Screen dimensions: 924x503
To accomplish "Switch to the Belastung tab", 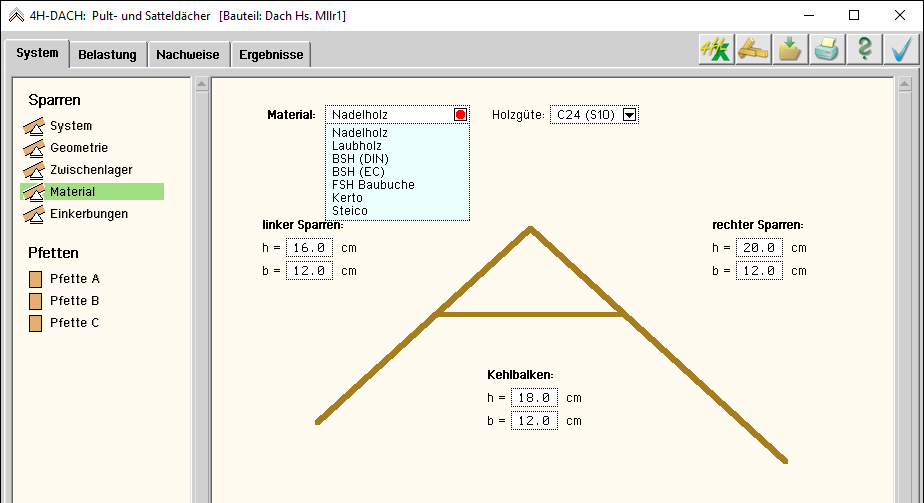I will [x=107, y=55].
